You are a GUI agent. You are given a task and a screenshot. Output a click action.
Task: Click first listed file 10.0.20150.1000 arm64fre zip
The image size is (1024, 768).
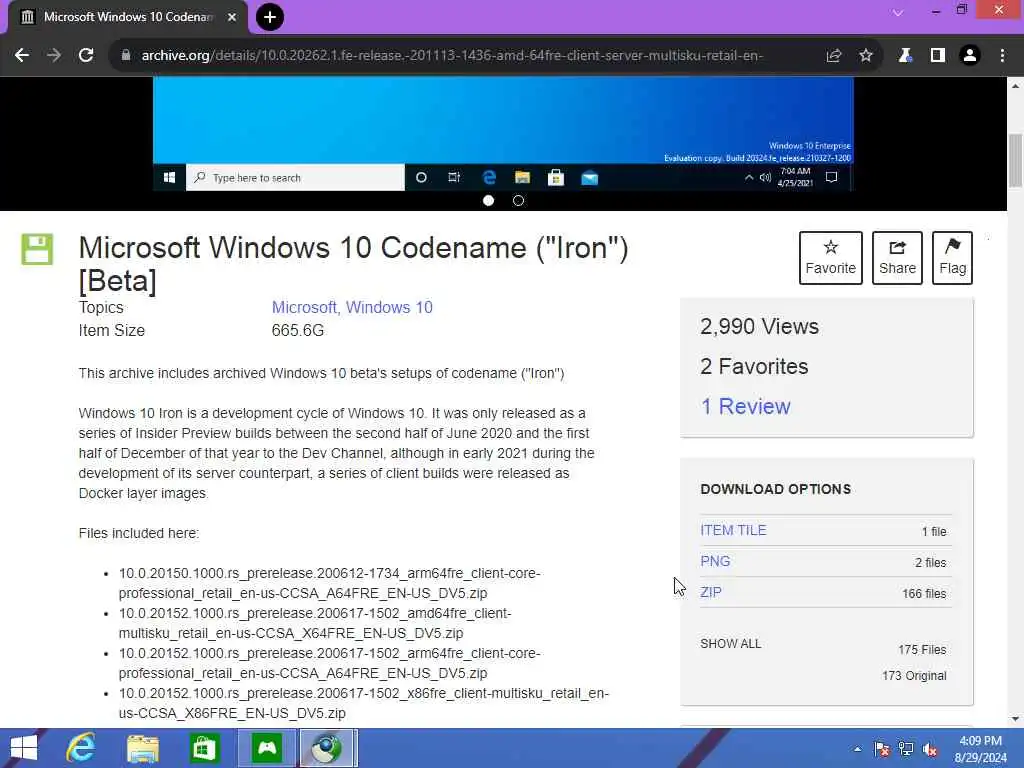click(x=329, y=583)
